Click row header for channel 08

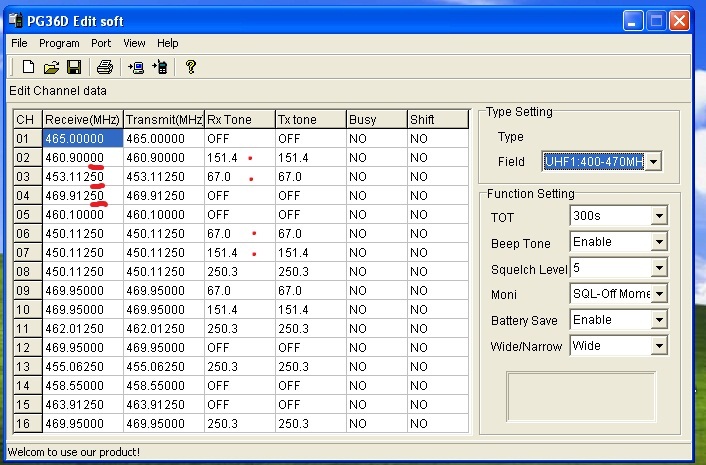click(28, 272)
